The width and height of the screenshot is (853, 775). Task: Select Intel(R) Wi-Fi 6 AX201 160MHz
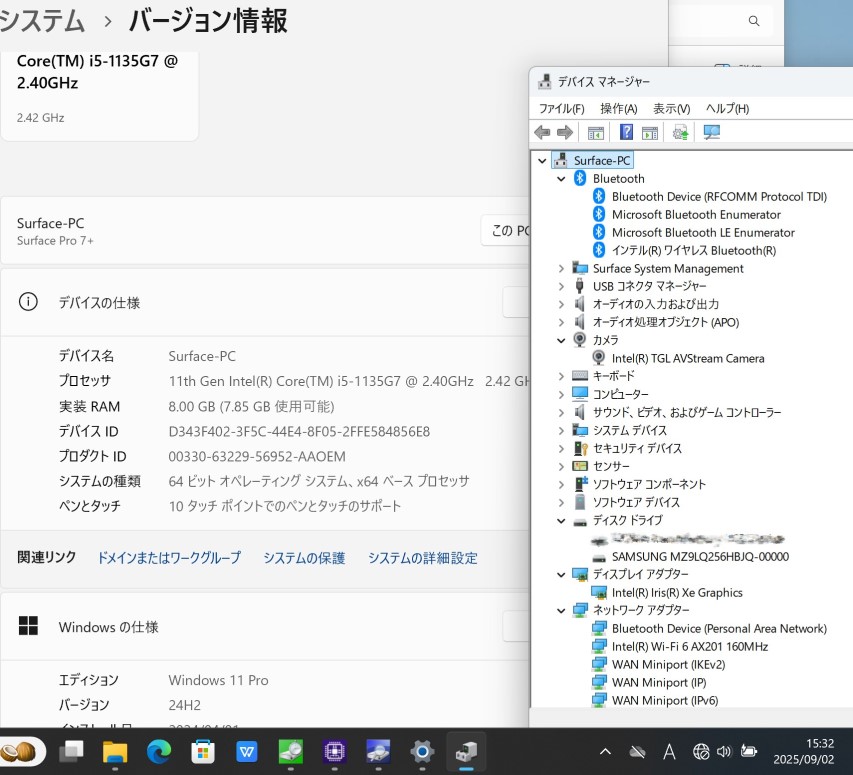point(690,646)
